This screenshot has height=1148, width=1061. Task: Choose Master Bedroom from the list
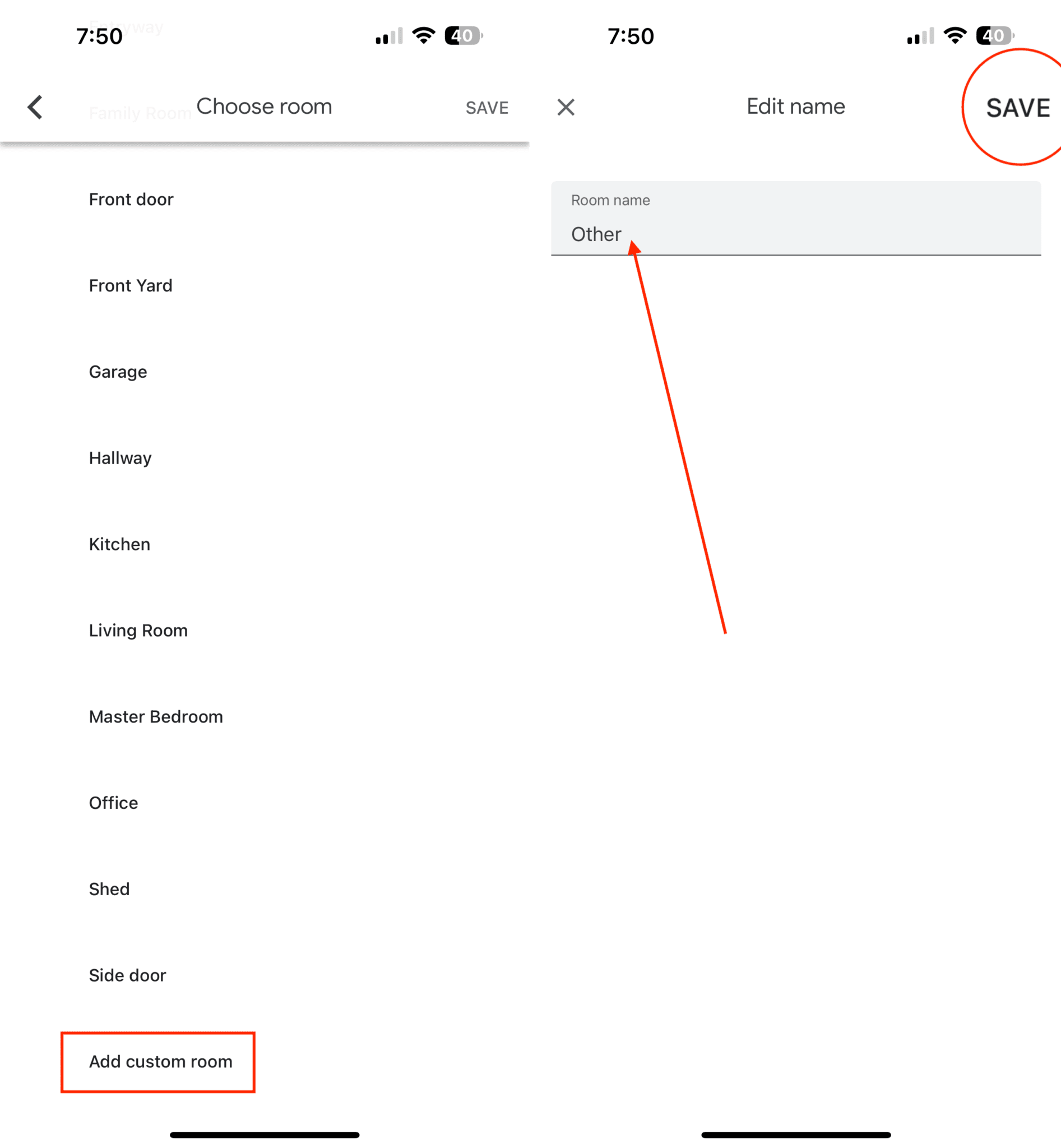point(156,716)
